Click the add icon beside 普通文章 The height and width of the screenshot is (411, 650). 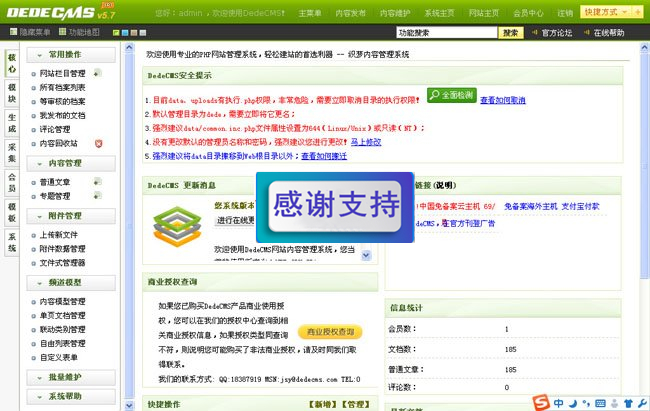point(97,182)
